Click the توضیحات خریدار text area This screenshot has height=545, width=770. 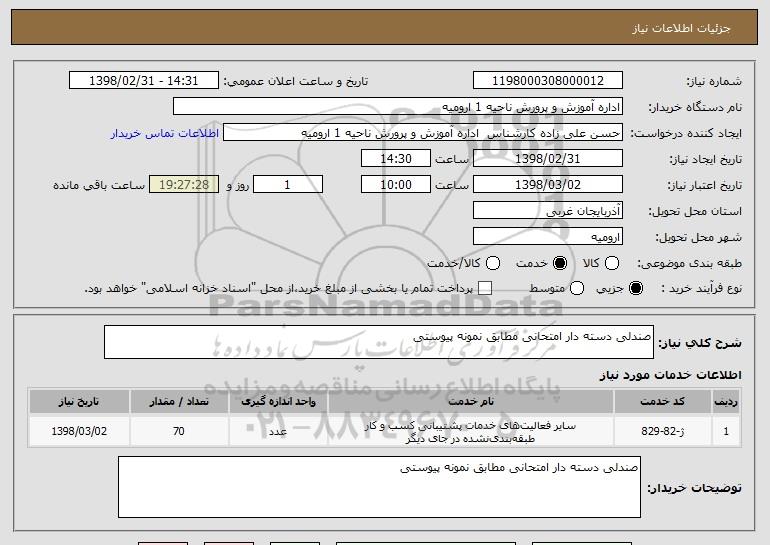tap(379, 487)
